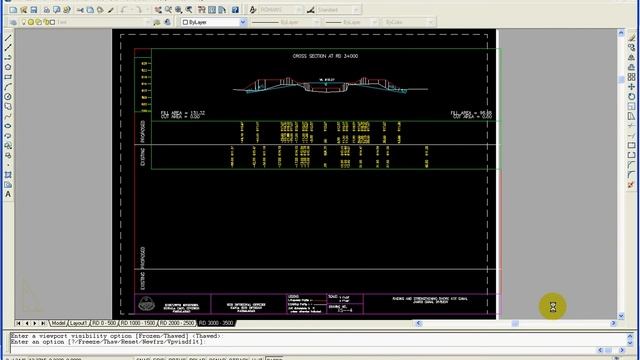Select the Polygon draw tool

click(x=8, y=67)
